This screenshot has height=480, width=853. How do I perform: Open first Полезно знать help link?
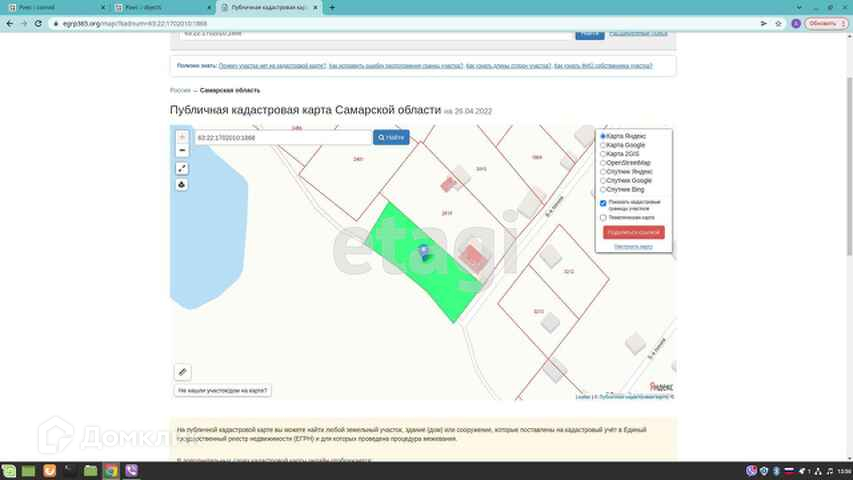[272, 66]
